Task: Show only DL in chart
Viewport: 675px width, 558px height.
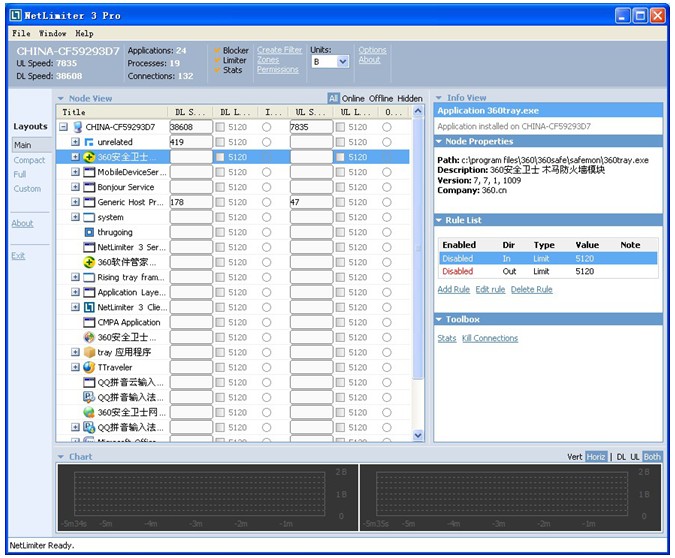Action: point(621,457)
